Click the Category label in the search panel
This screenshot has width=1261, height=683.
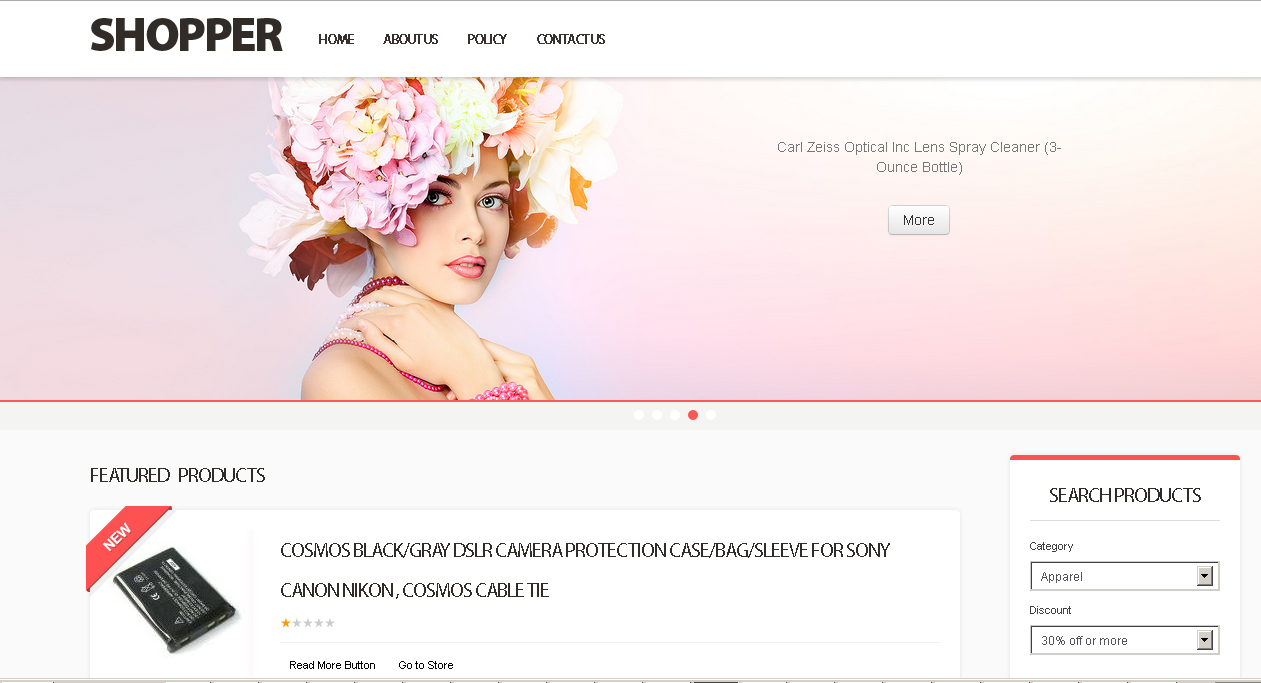pos(1051,546)
